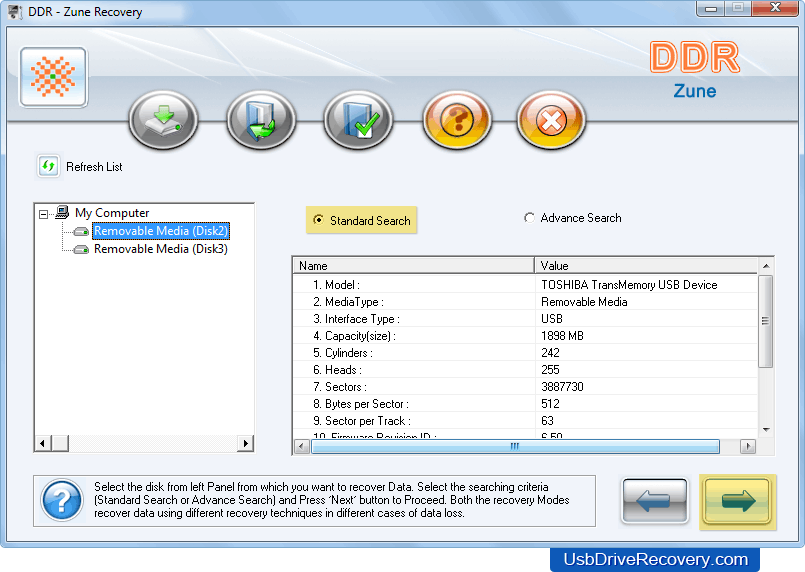
Task: Click the 1898 MB value
Action: pyautogui.click(x=562, y=336)
